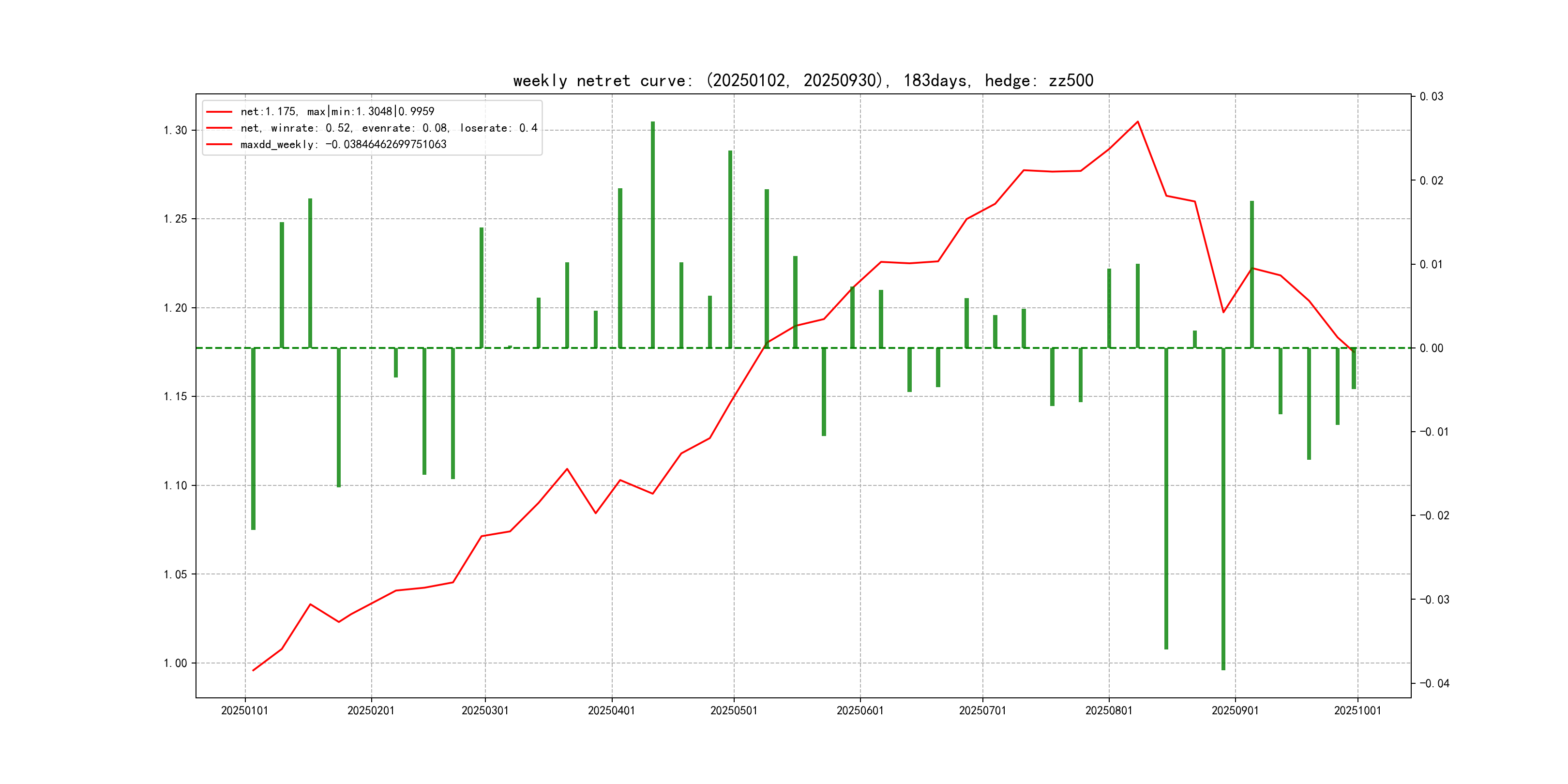Click the 1.30 left axis label

click(x=175, y=130)
